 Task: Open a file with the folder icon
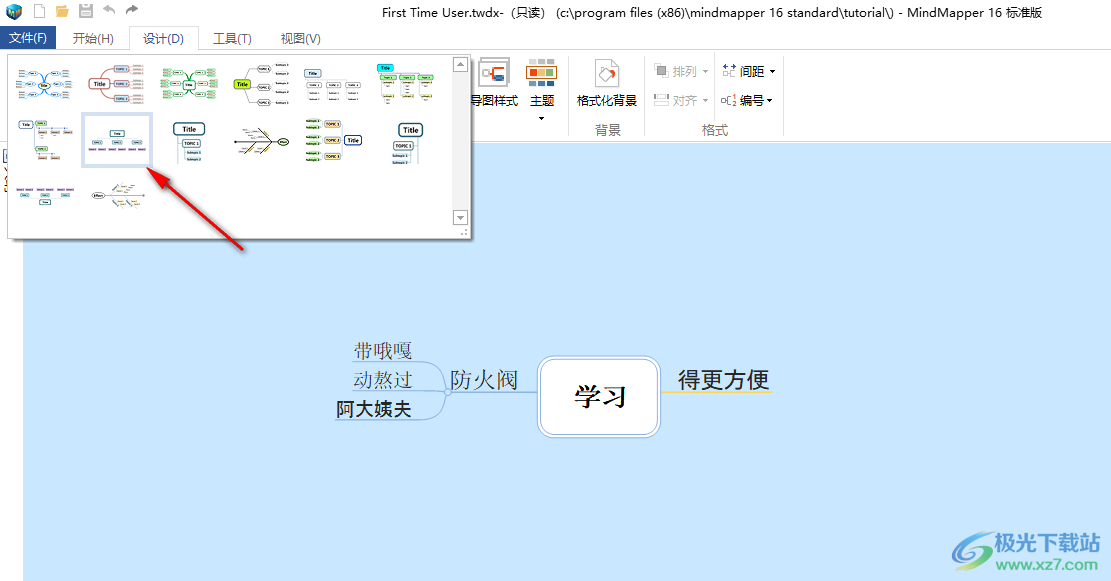[x=62, y=11]
